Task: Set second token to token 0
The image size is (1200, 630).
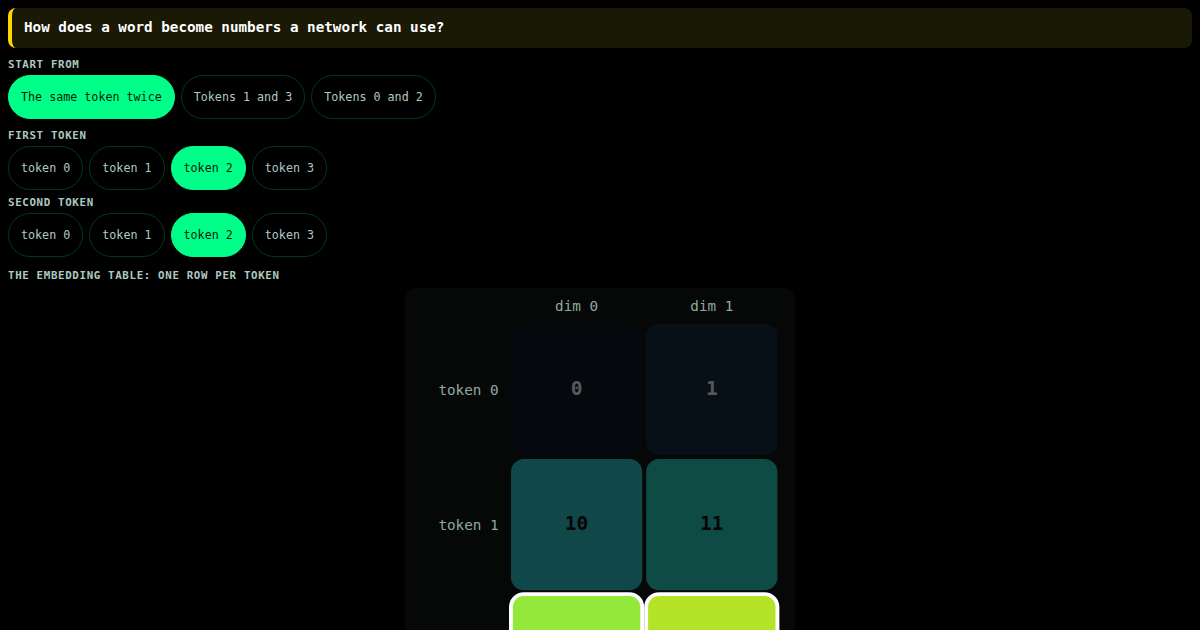Action: (x=45, y=235)
